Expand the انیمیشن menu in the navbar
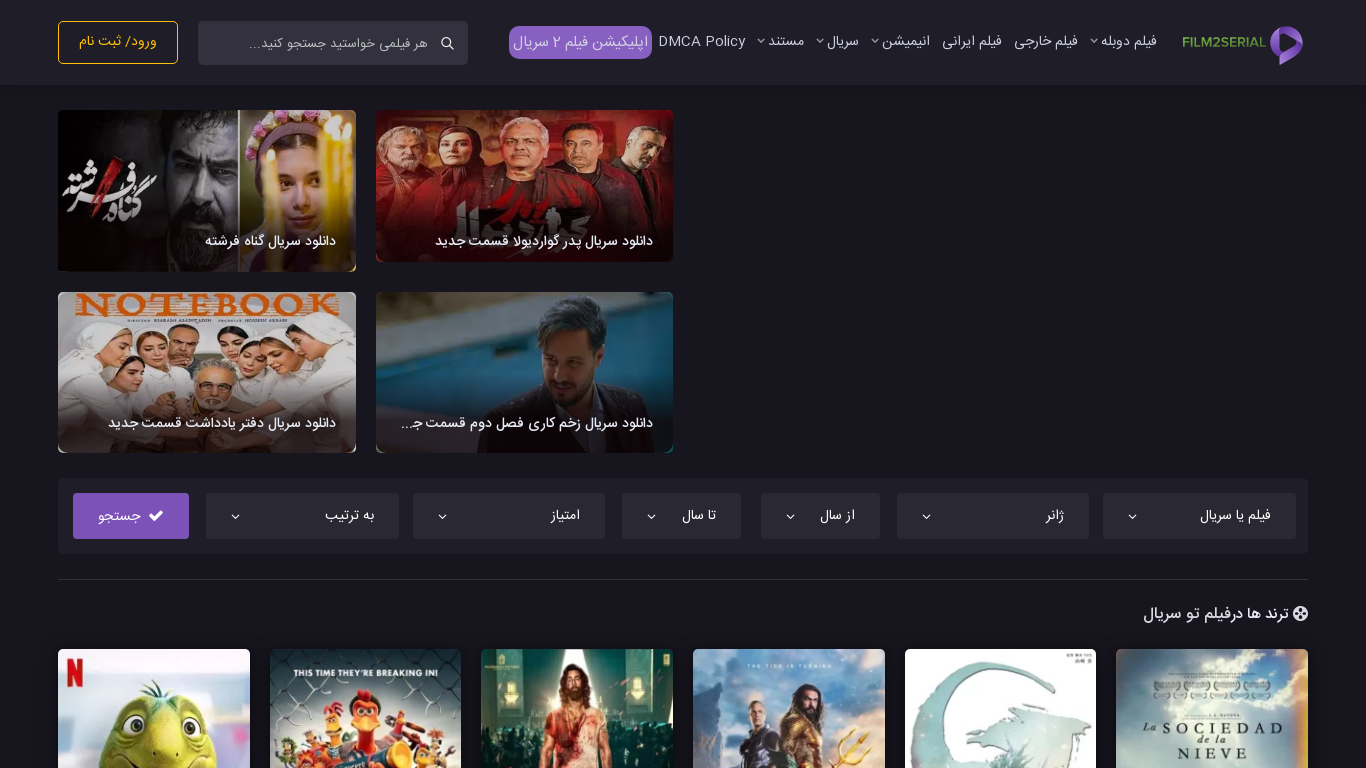 [900, 41]
